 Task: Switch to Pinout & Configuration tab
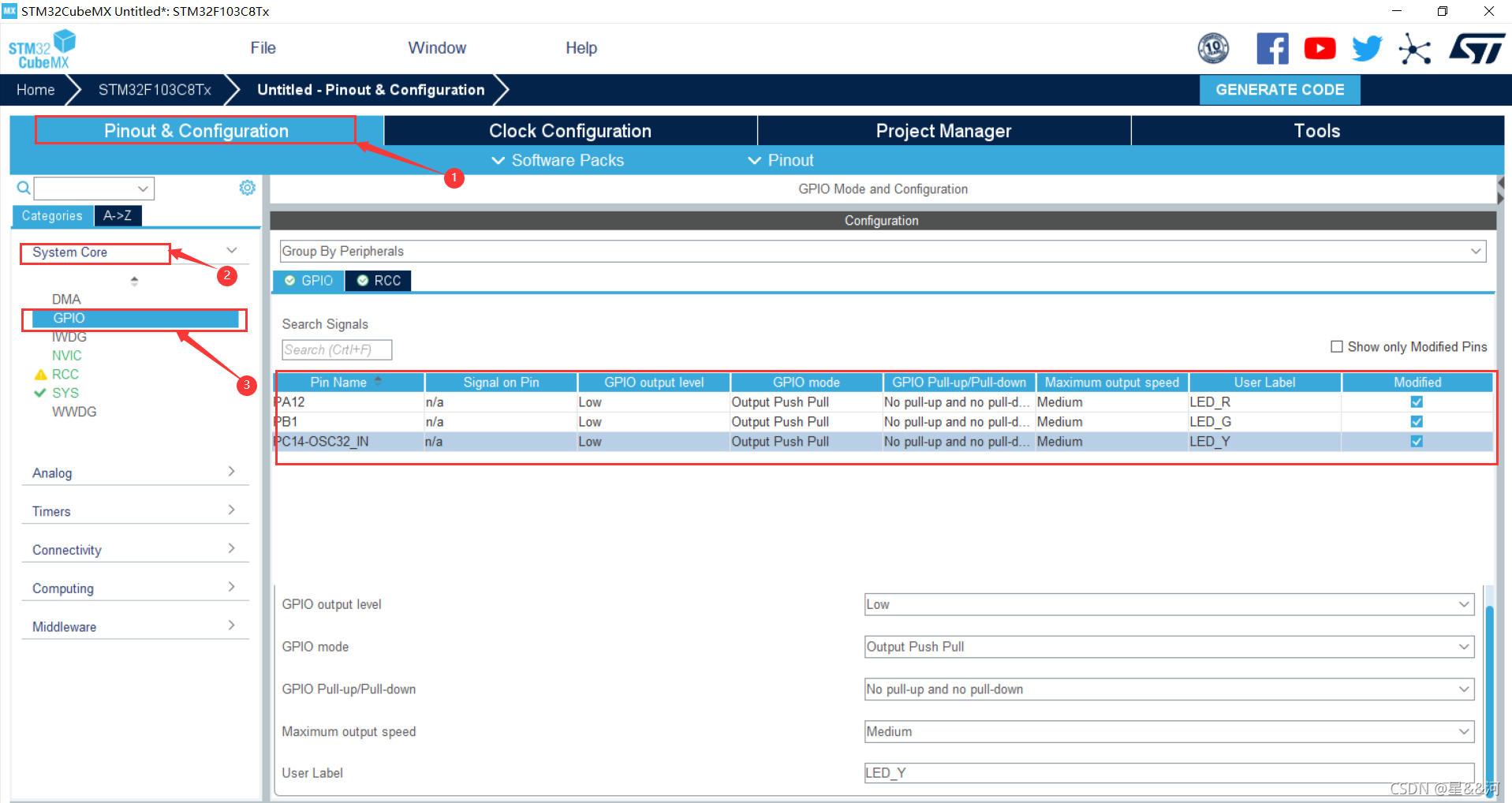[196, 131]
